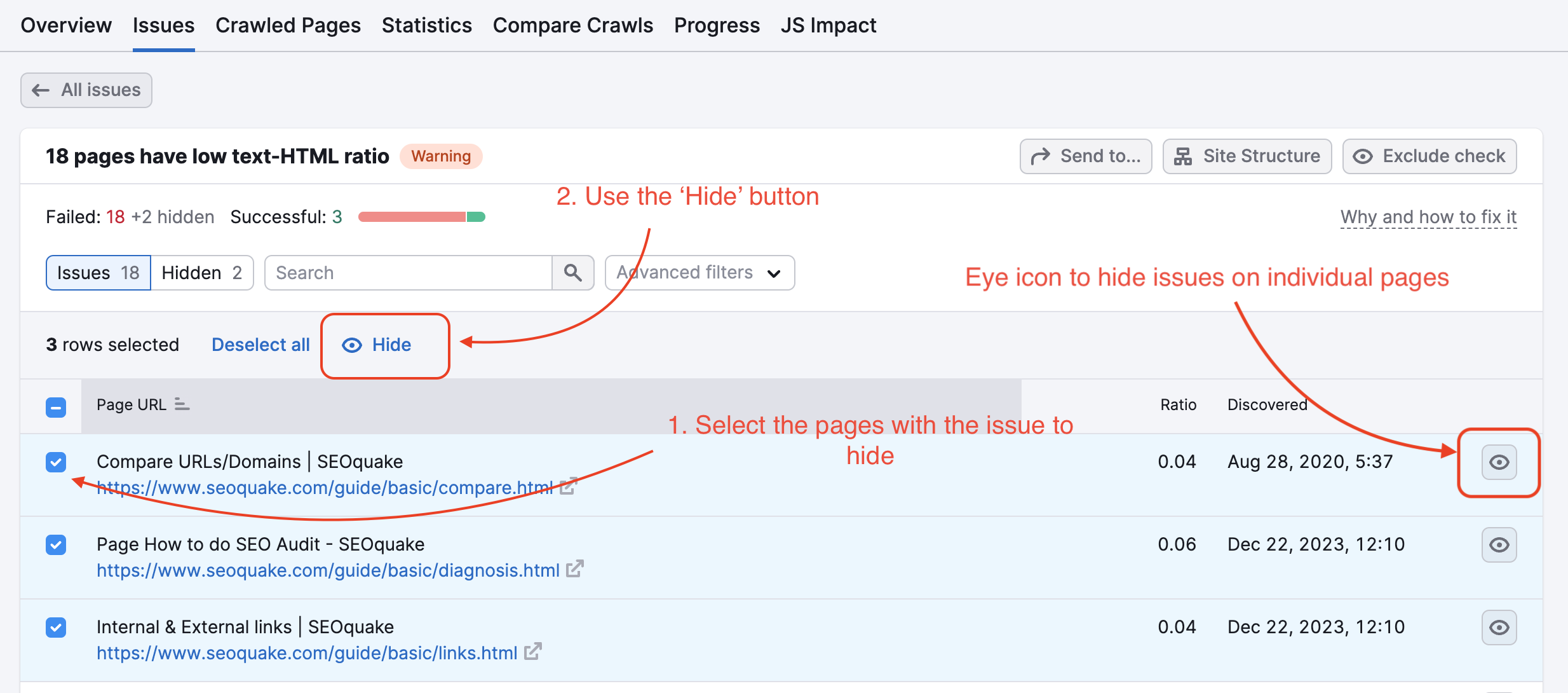Click the back arrow on All issues button

40,90
